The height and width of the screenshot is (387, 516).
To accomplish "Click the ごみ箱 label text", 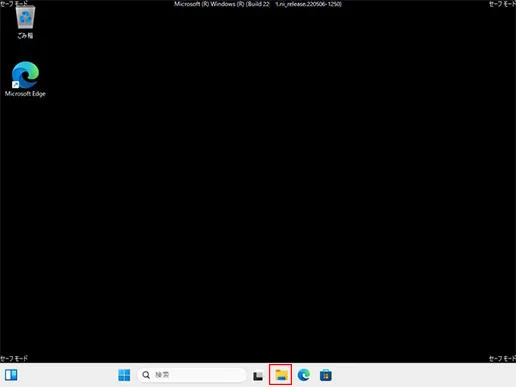I will coord(25,35).
